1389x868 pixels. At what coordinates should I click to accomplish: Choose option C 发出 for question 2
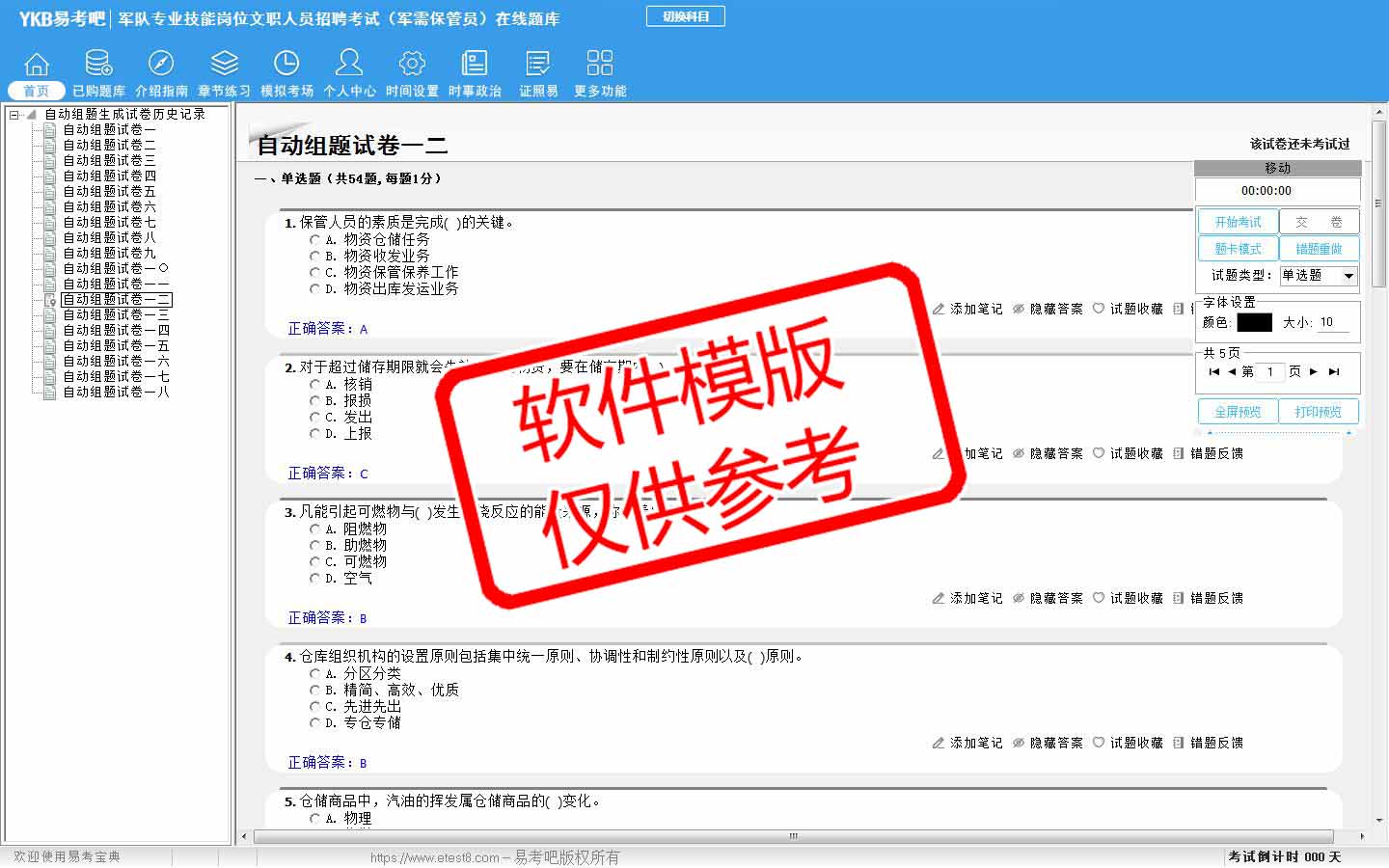[315, 418]
